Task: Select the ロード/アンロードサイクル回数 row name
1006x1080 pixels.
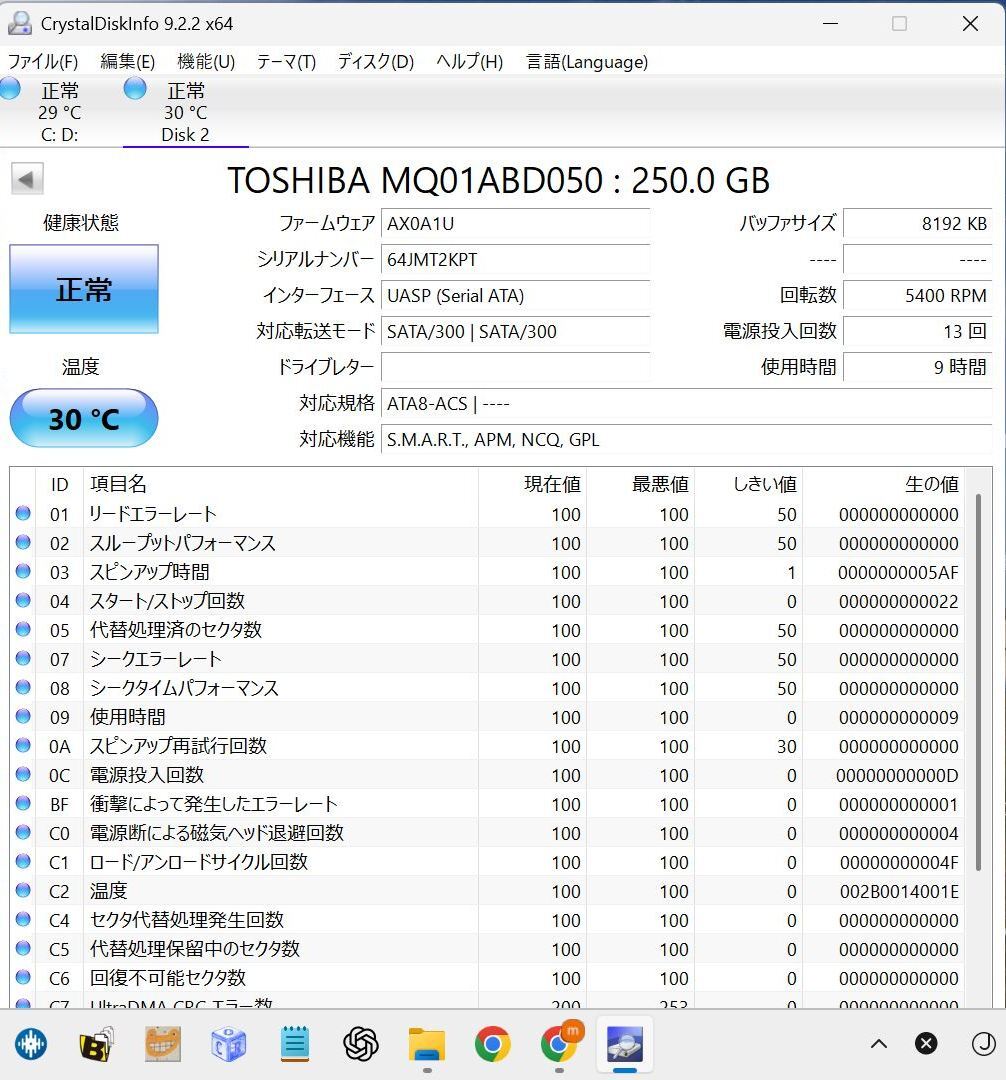Action: click(199, 862)
